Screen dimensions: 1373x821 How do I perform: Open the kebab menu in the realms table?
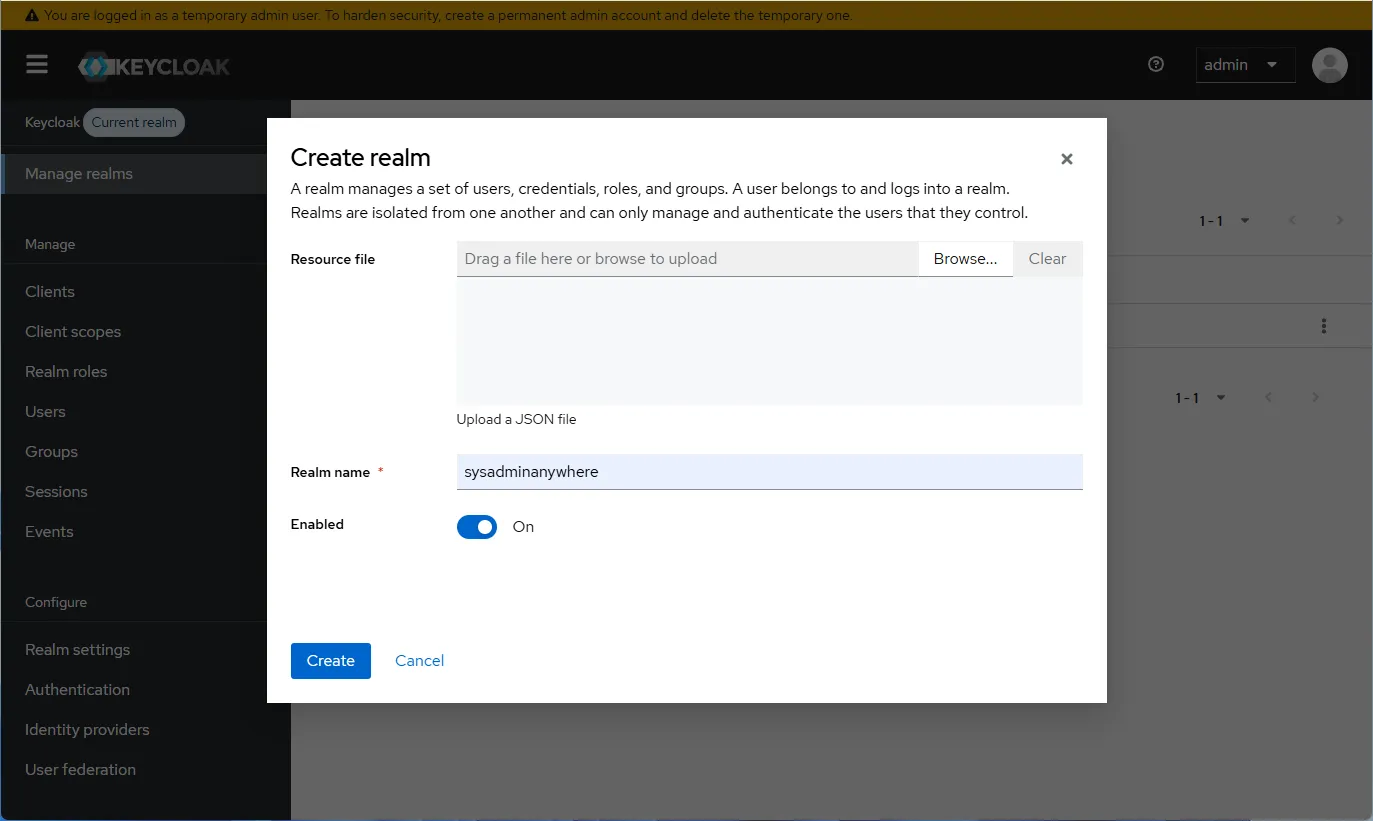point(1324,325)
